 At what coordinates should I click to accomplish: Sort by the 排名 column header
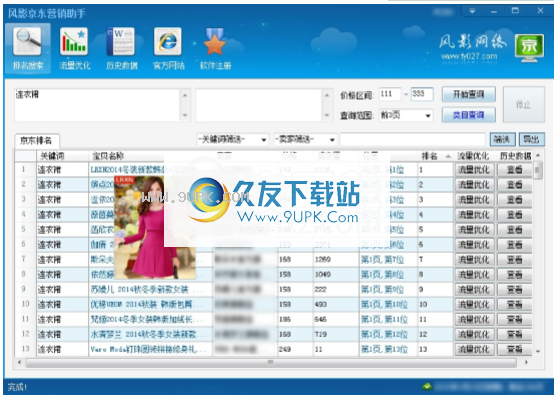point(435,156)
